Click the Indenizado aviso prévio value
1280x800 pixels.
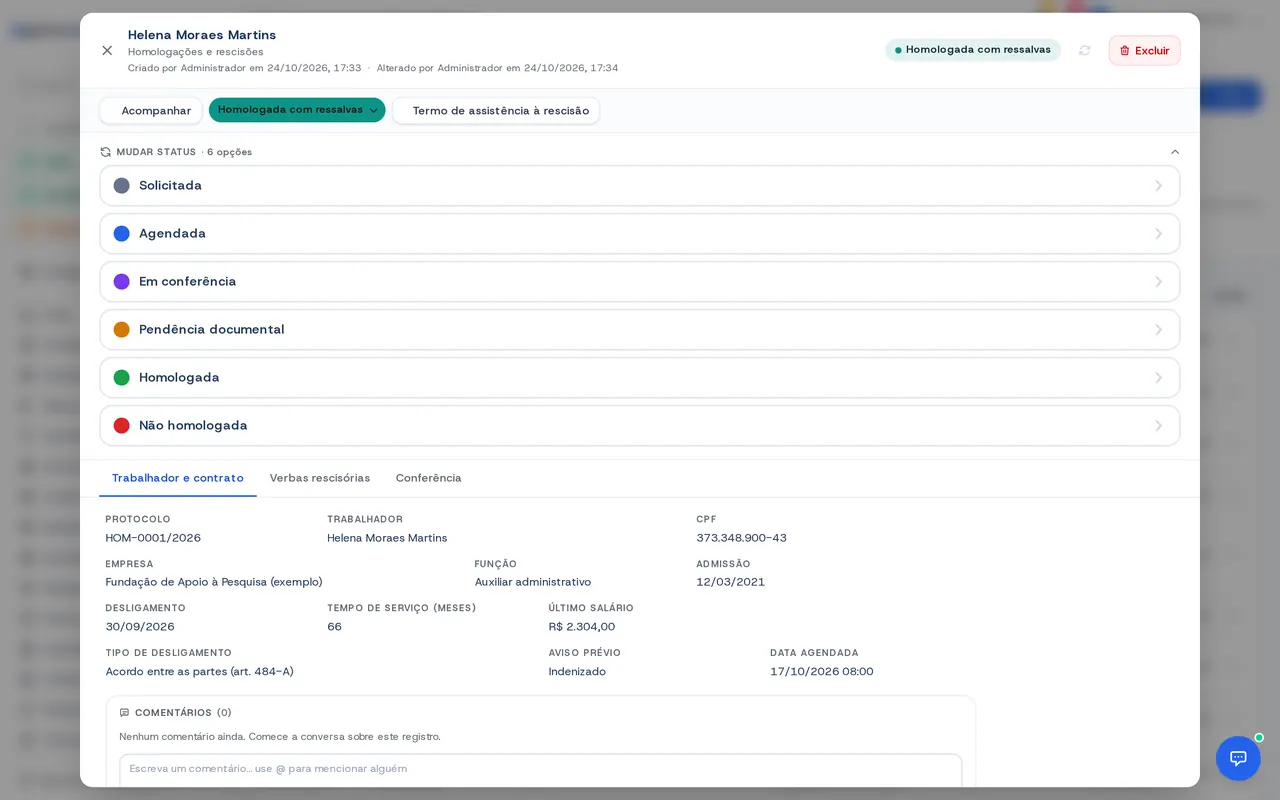pos(577,672)
